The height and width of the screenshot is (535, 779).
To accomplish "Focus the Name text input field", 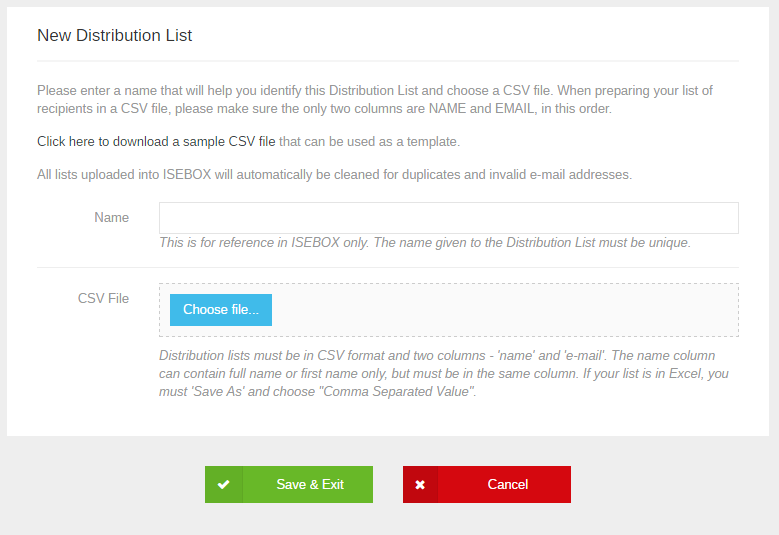I will [x=449, y=218].
